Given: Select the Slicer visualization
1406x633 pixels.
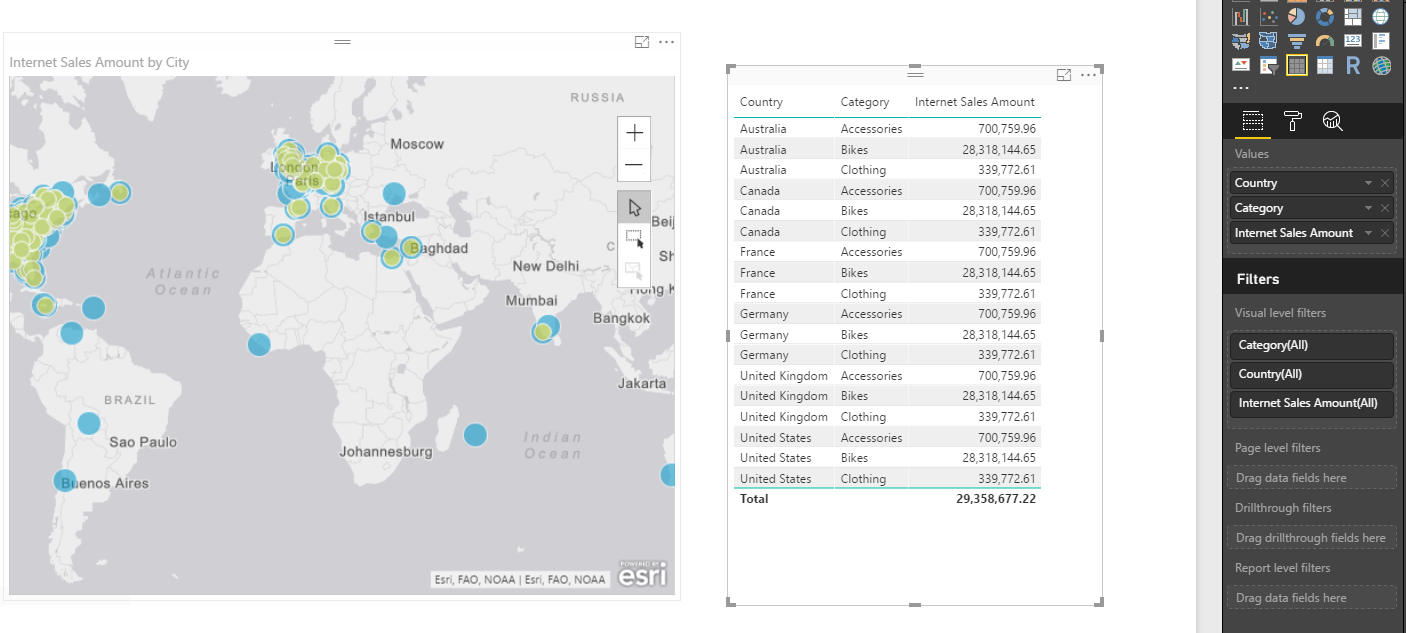Looking at the screenshot, I should [1269, 66].
